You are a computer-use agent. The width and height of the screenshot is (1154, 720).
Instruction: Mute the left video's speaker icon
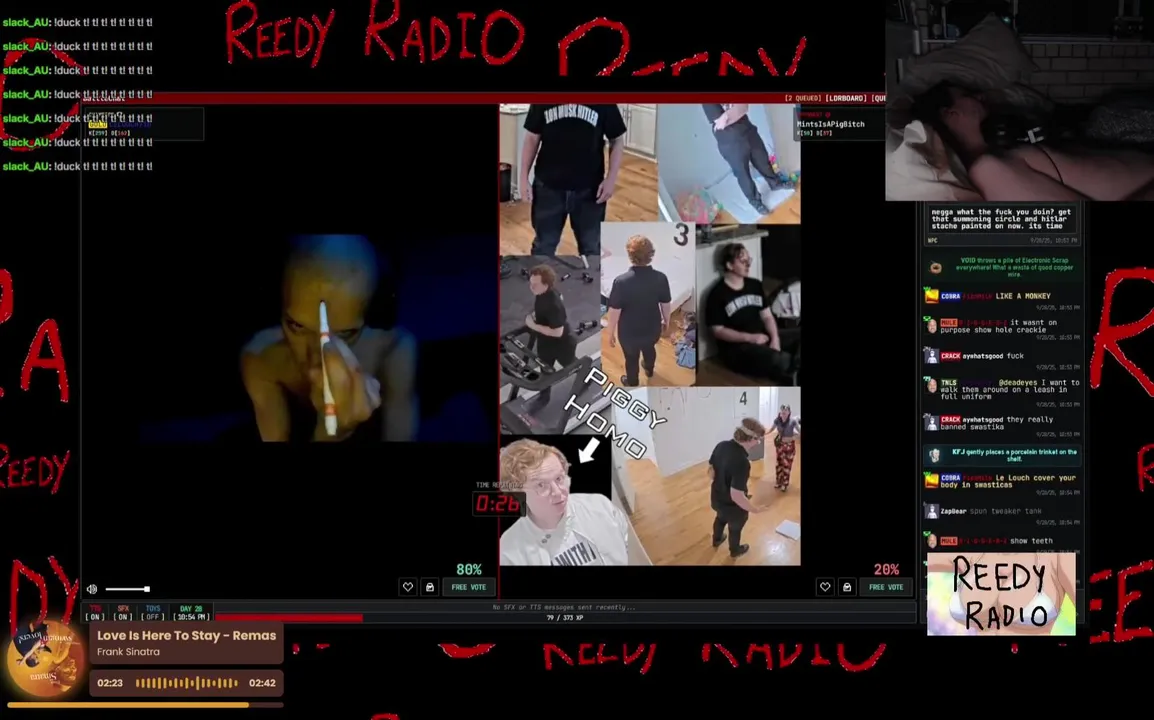(92, 589)
